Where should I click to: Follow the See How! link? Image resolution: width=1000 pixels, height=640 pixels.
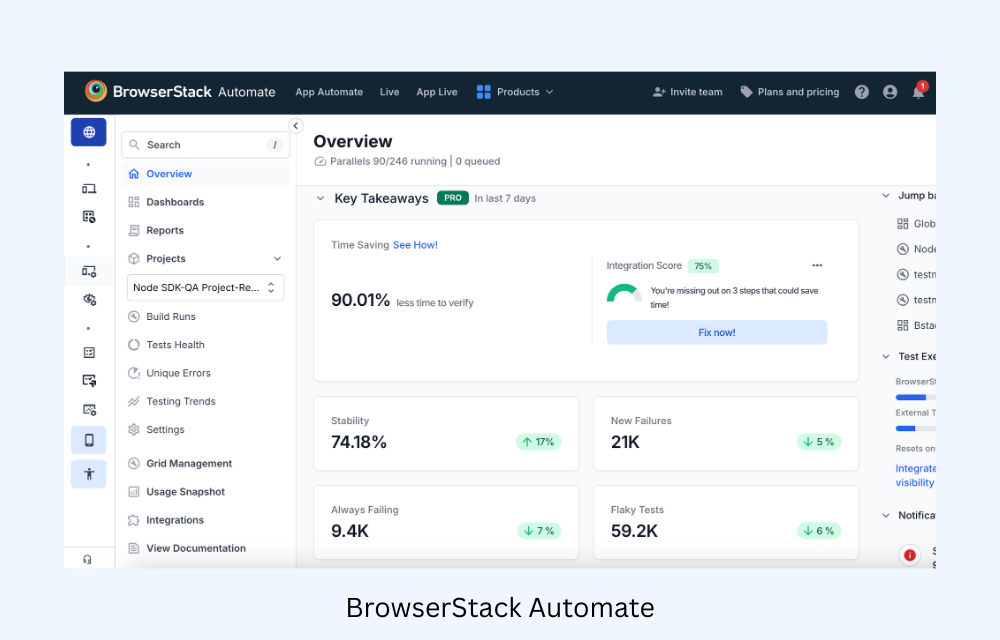click(x=415, y=245)
